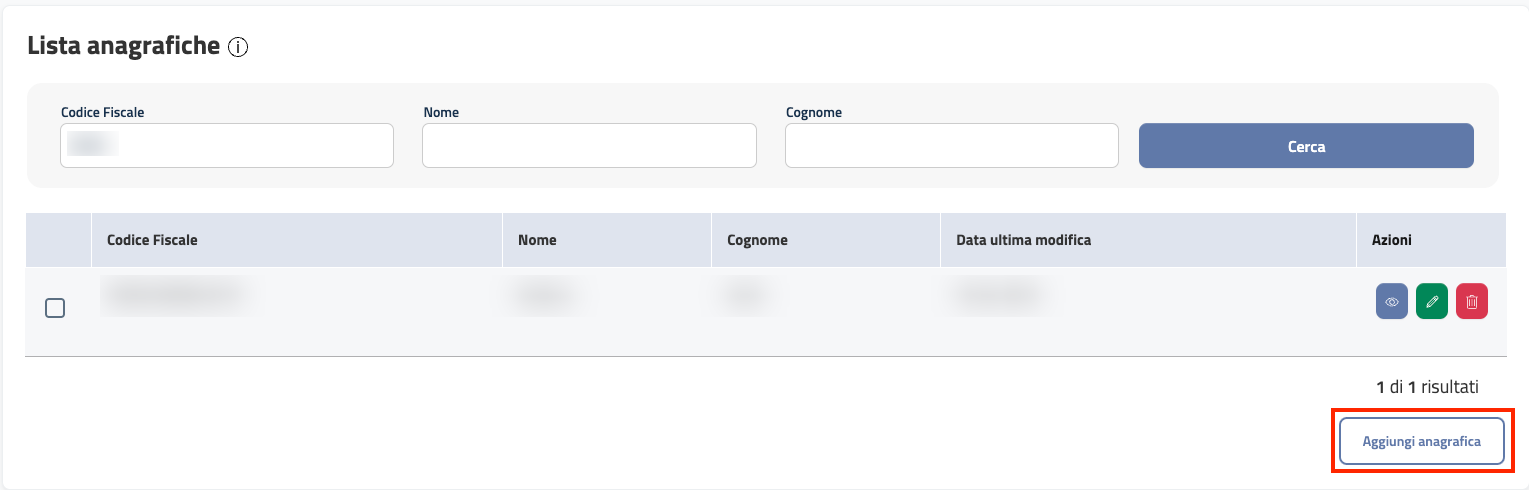The height and width of the screenshot is (490, 1529).
Task: Click the Codice Fiscale column header
Action: pos(152,240)
